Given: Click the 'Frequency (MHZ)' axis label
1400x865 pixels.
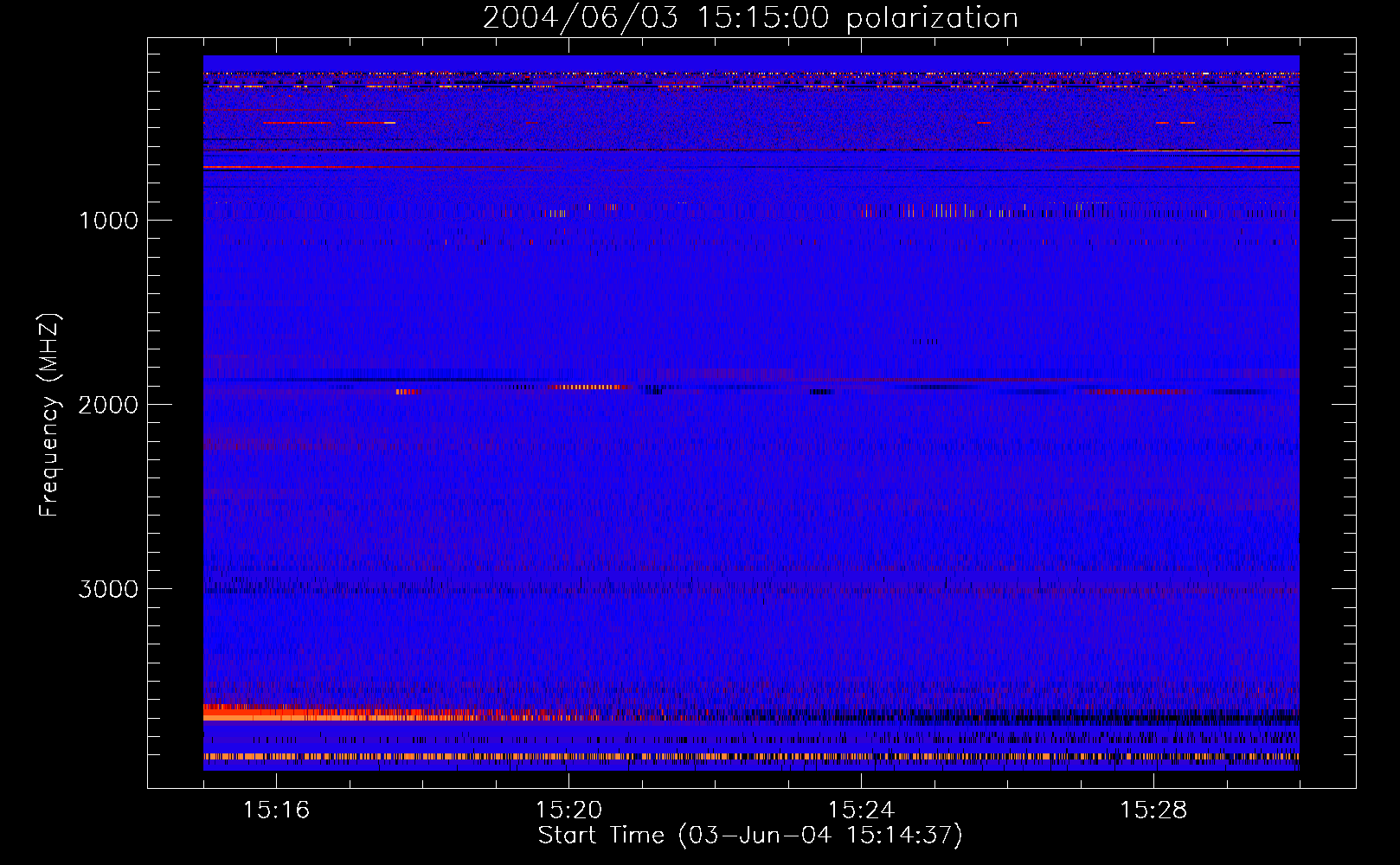Looking at the screenshot, I should (50, 415).
